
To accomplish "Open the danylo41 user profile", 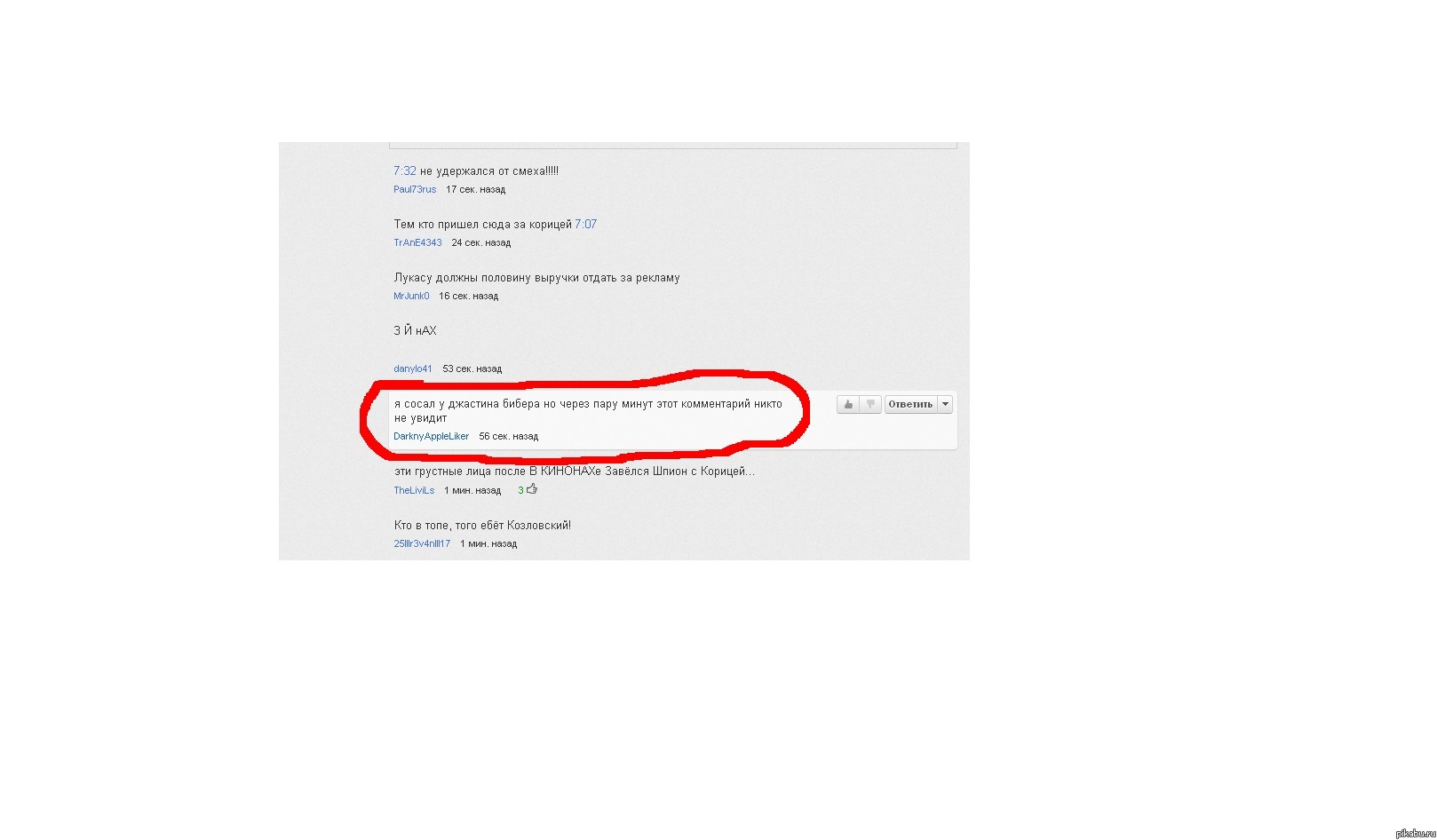I will tap(413, 368).
